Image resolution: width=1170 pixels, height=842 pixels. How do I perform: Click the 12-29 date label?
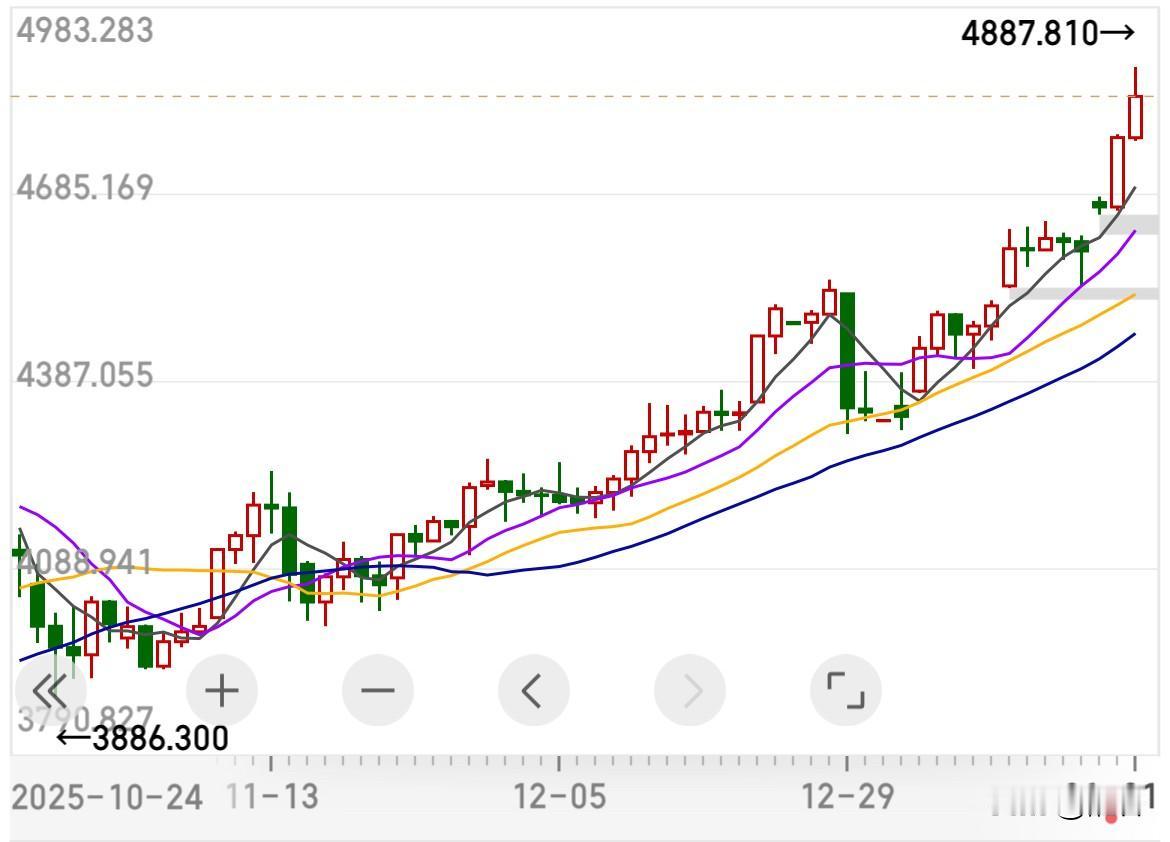[848, 796]
